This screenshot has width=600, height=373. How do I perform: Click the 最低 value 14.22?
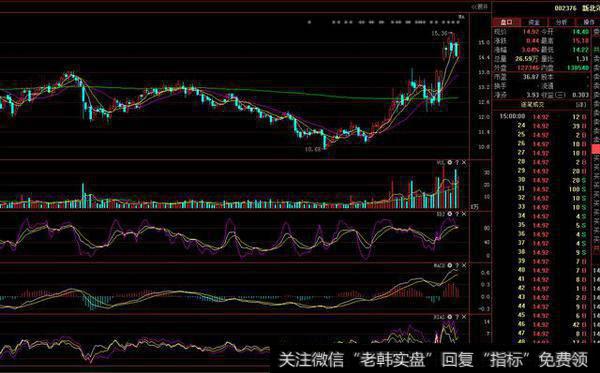[x=580, y=50]
